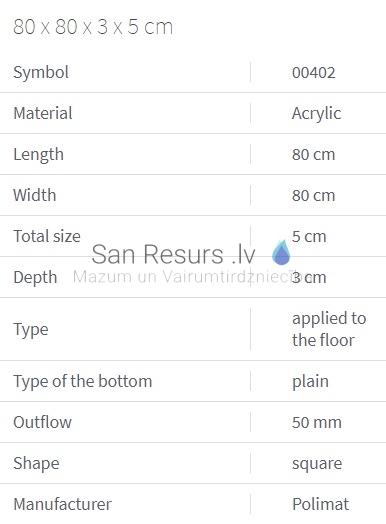
Task: Select the 80 x 80 x 3 x 5 cm heading
Action: [93, 27]
